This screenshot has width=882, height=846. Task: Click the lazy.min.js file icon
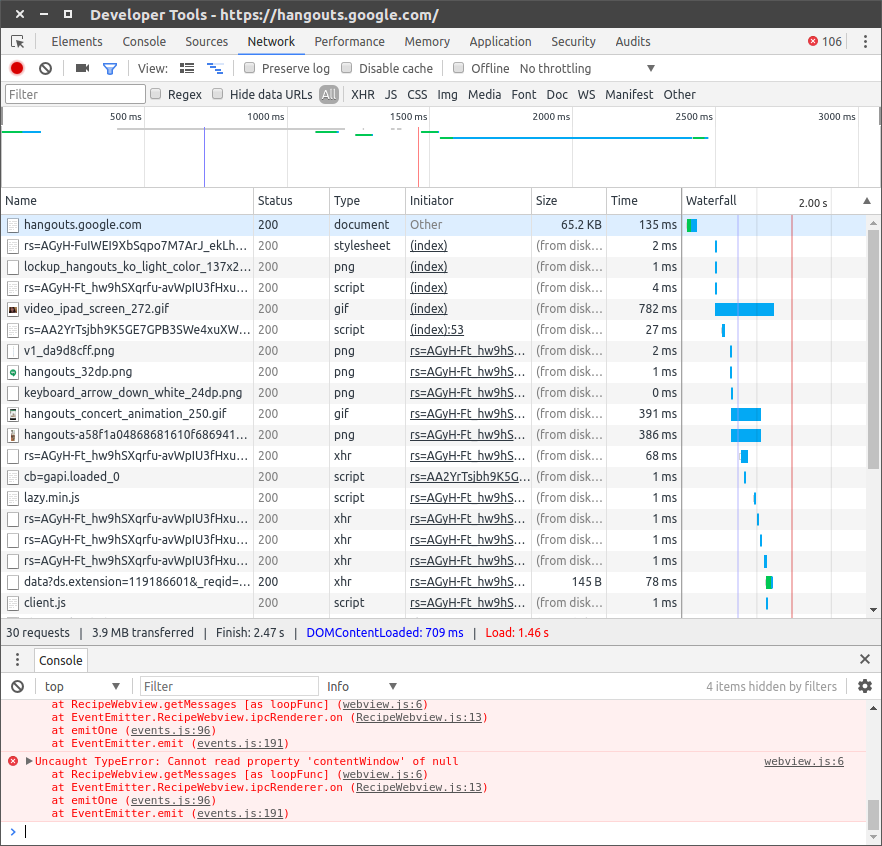[12, 498]
